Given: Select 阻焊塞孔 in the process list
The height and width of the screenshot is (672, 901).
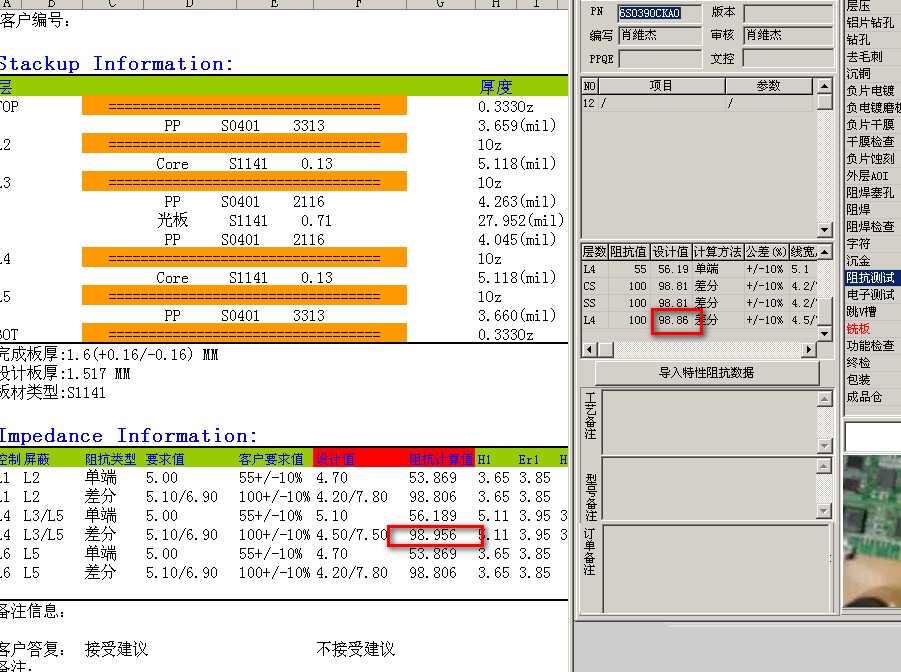Looking at the screenshot, I should 870,193.
